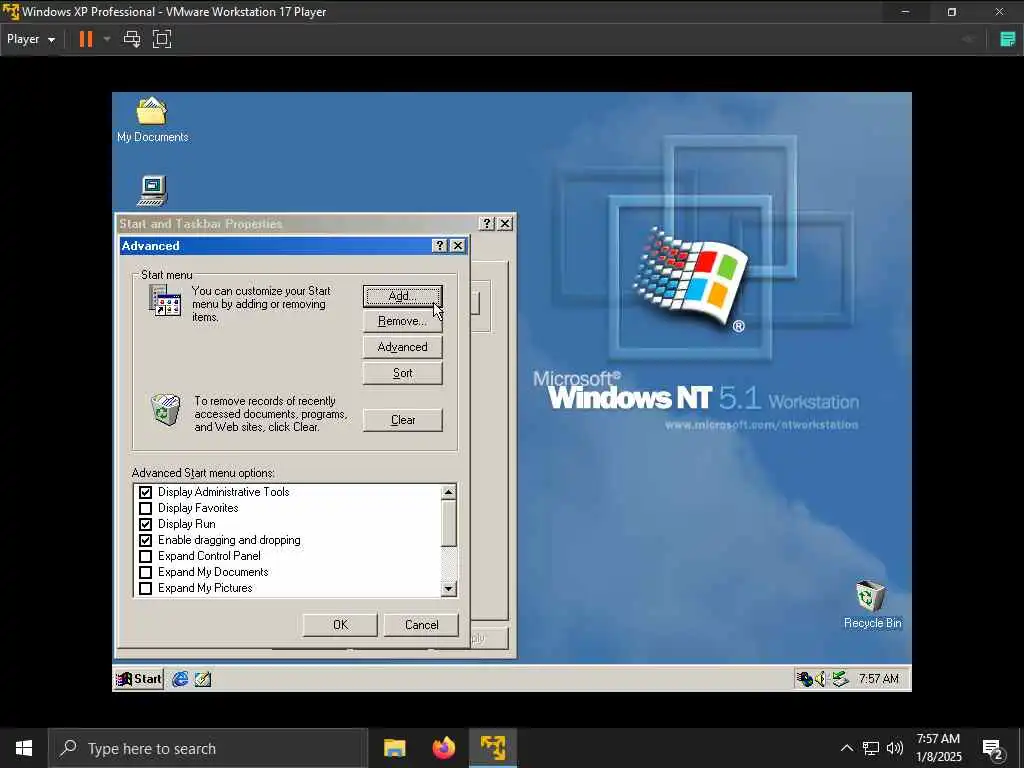
Task: Click VMware window title bar icon
Action: pyautogui.click(x=10, y=11)
